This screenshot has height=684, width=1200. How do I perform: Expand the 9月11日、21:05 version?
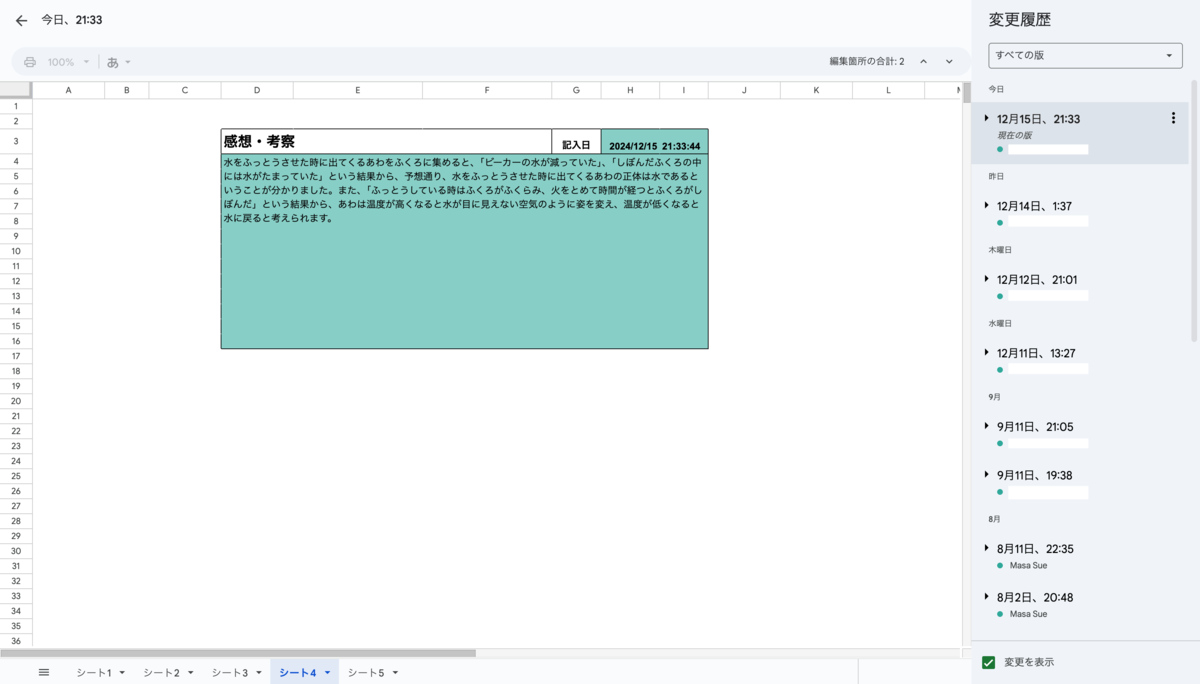986,426
